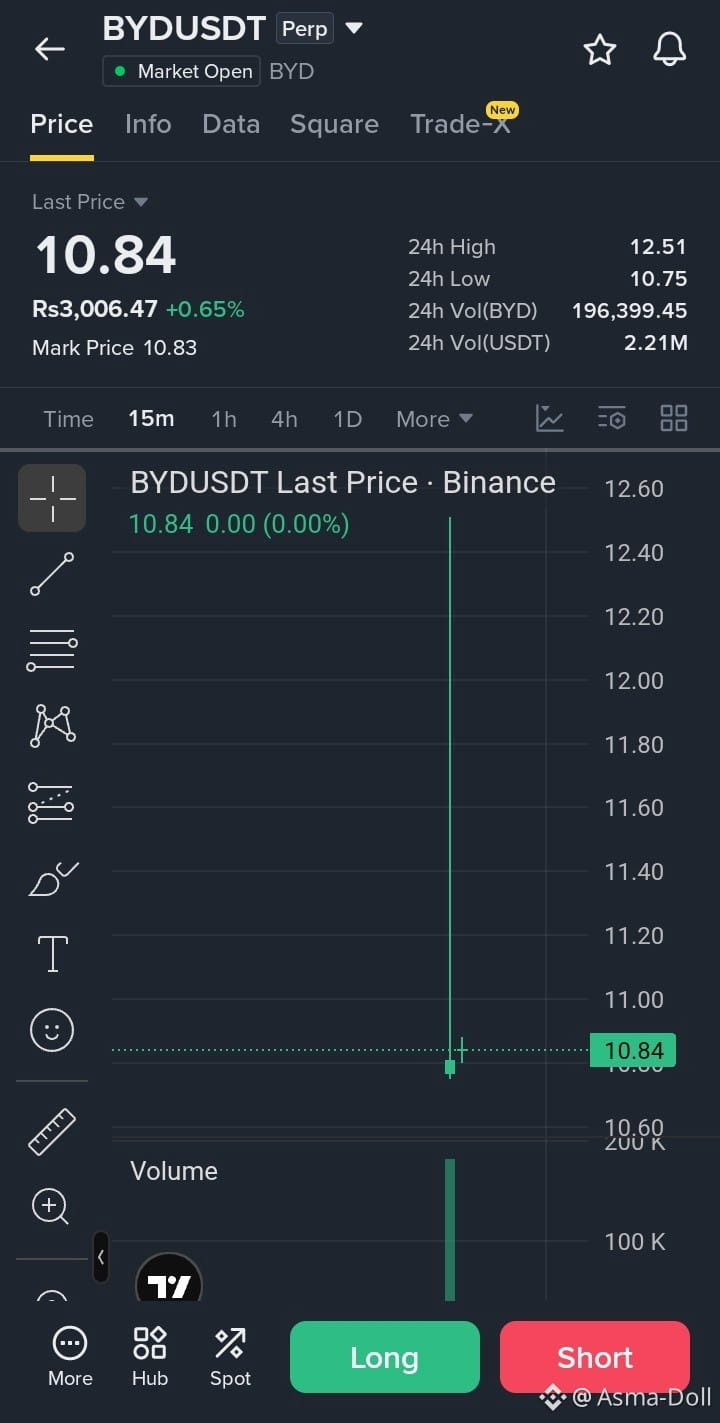Open the emoji sticker tool
The height and width of the screenshot is (1423, 720).
click(52, 1029)
